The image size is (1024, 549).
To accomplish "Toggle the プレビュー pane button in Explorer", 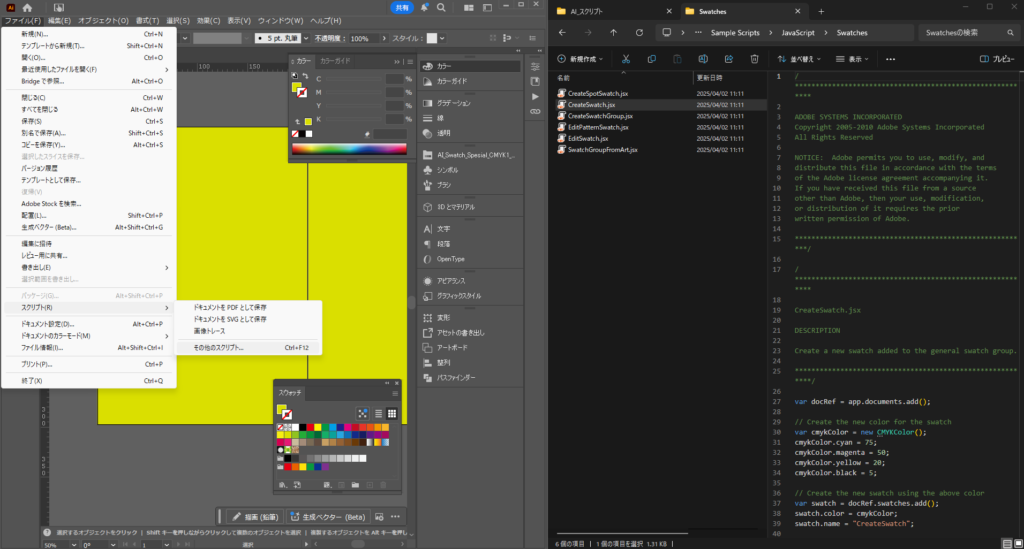I will 997,59.
